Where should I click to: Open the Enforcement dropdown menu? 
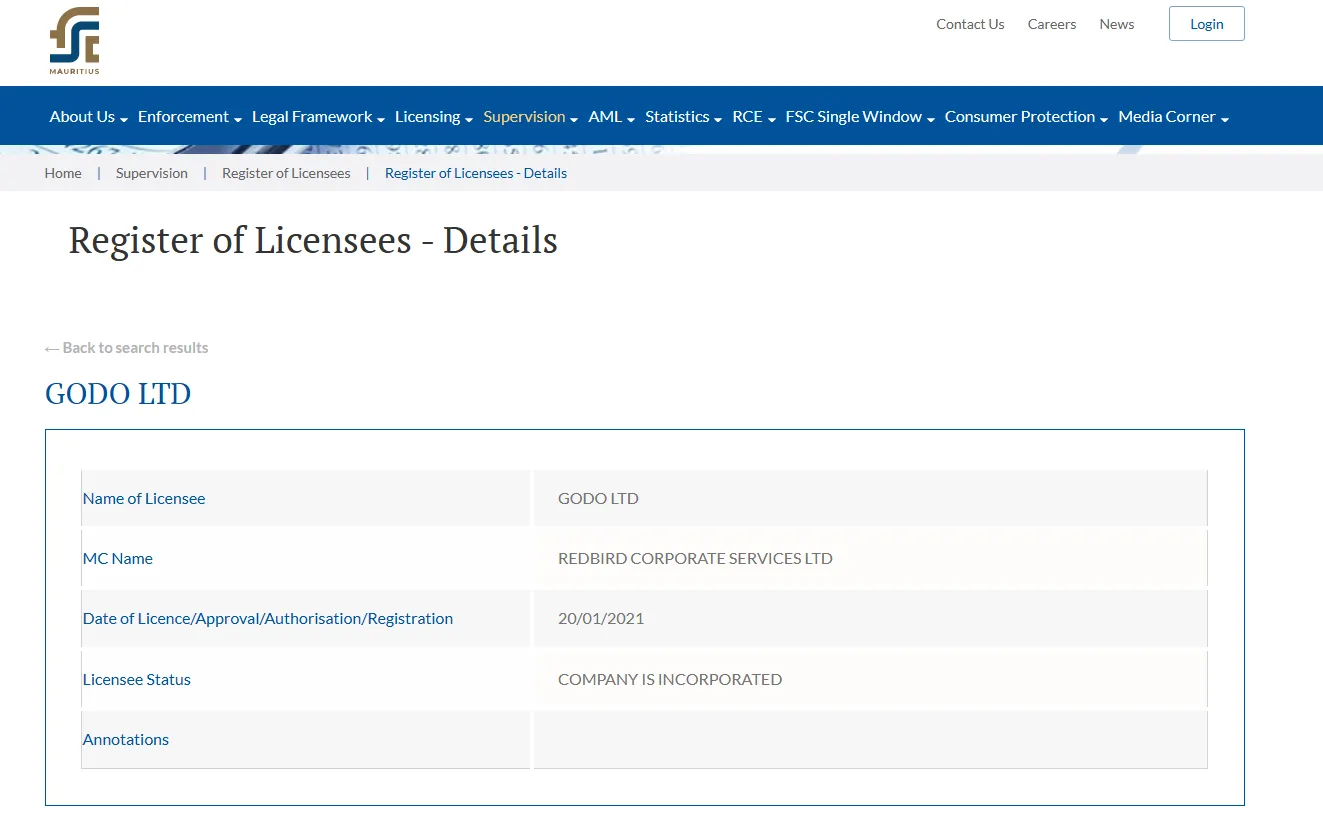tap(190, 117)
